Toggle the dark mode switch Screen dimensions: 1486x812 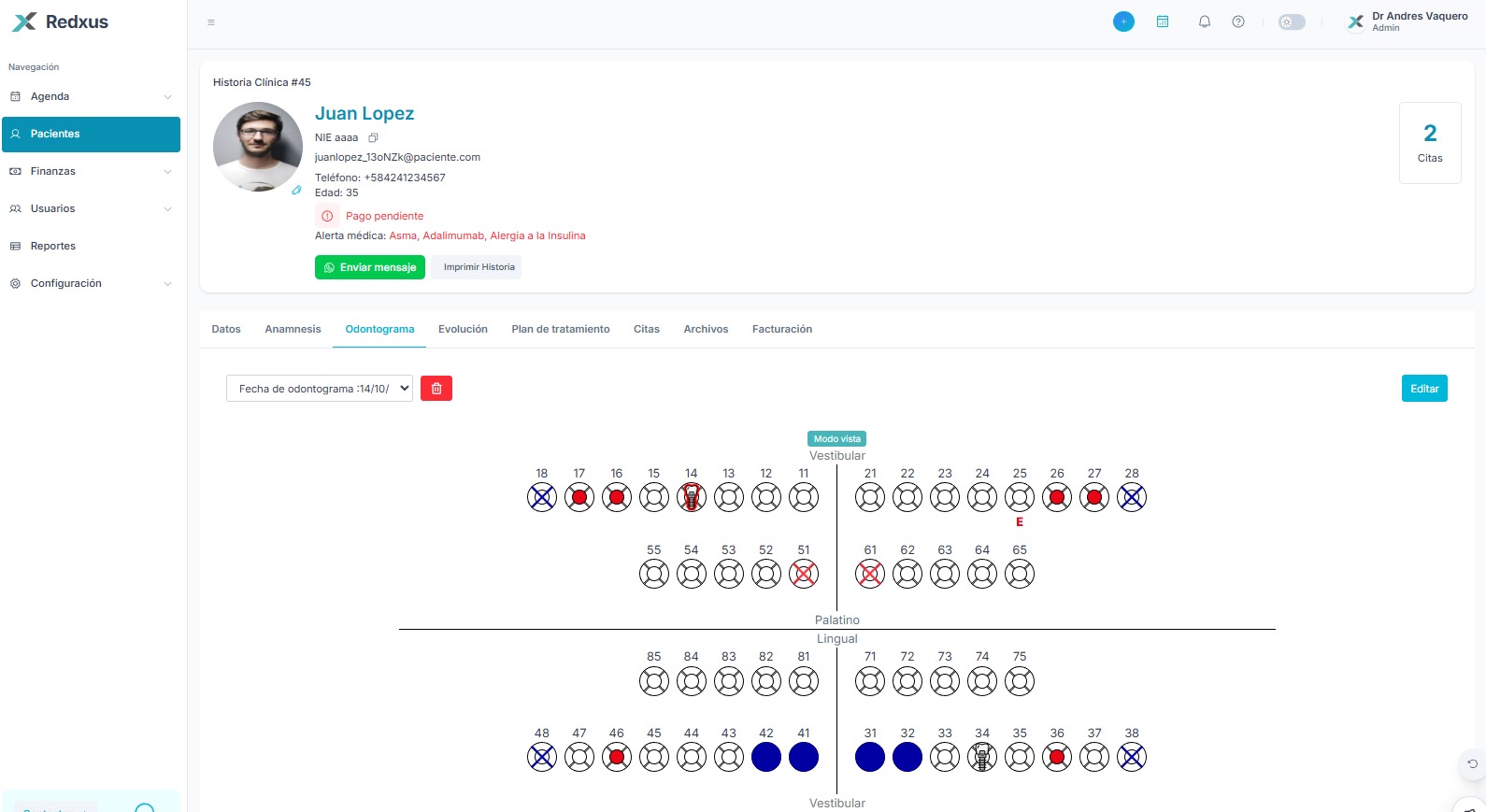(x=1292, y=21)
